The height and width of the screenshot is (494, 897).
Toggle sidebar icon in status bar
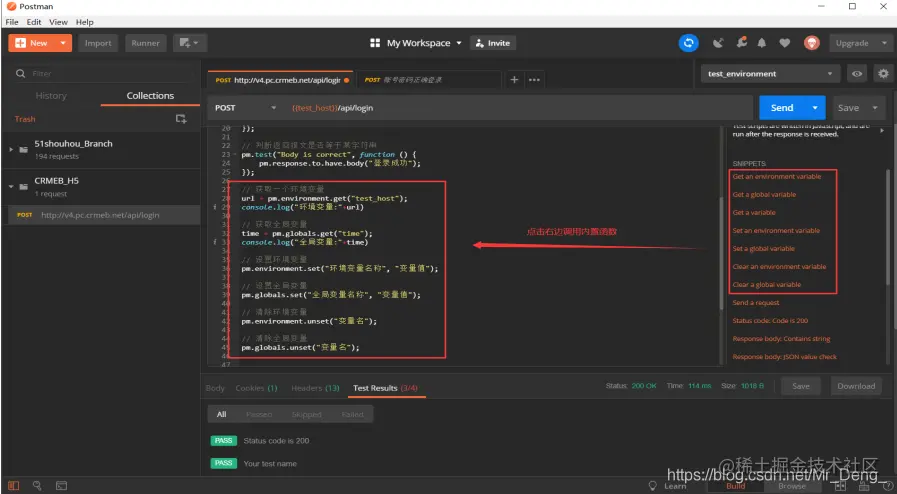[x=13, y=486]
